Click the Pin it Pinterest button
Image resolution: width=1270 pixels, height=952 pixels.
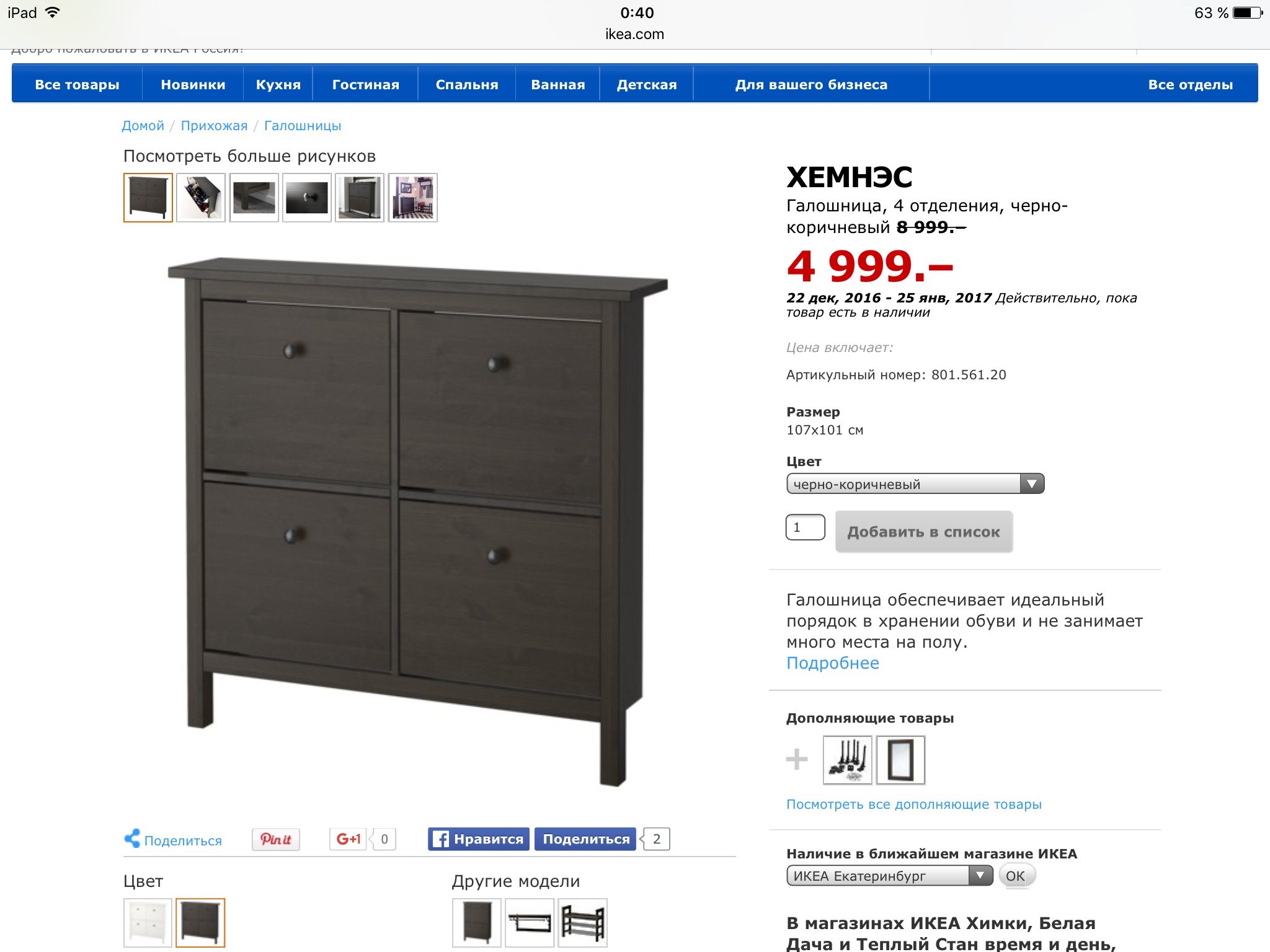click(275, 839)
